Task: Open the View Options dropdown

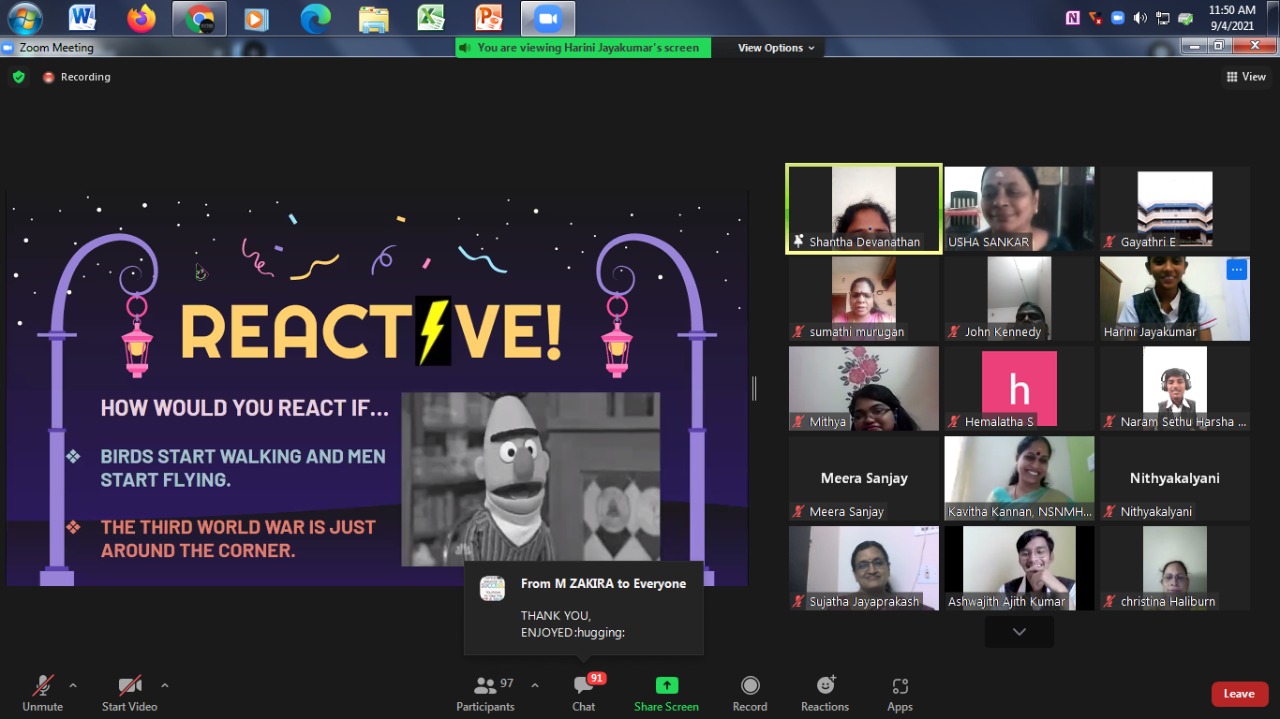Action: pos(776,48)
